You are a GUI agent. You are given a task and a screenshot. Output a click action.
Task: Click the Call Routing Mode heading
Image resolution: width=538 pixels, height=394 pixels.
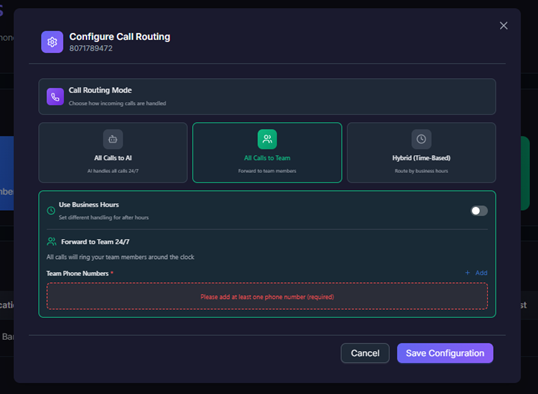tap(100, 90)
